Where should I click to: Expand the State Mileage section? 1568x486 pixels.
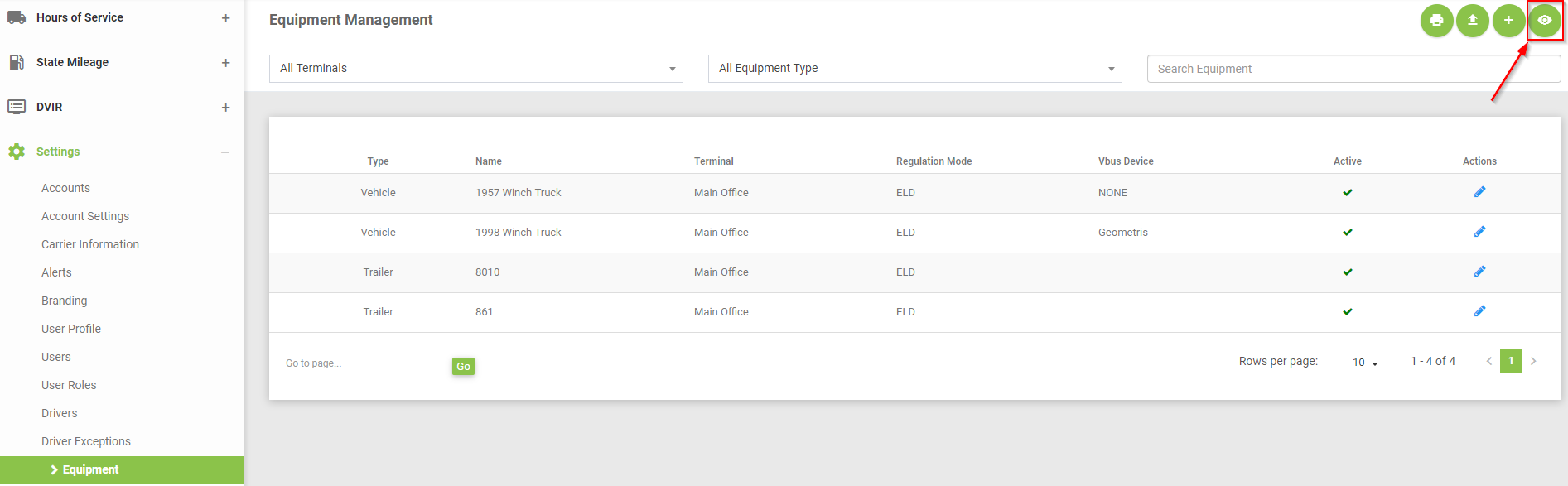[225, 63]
